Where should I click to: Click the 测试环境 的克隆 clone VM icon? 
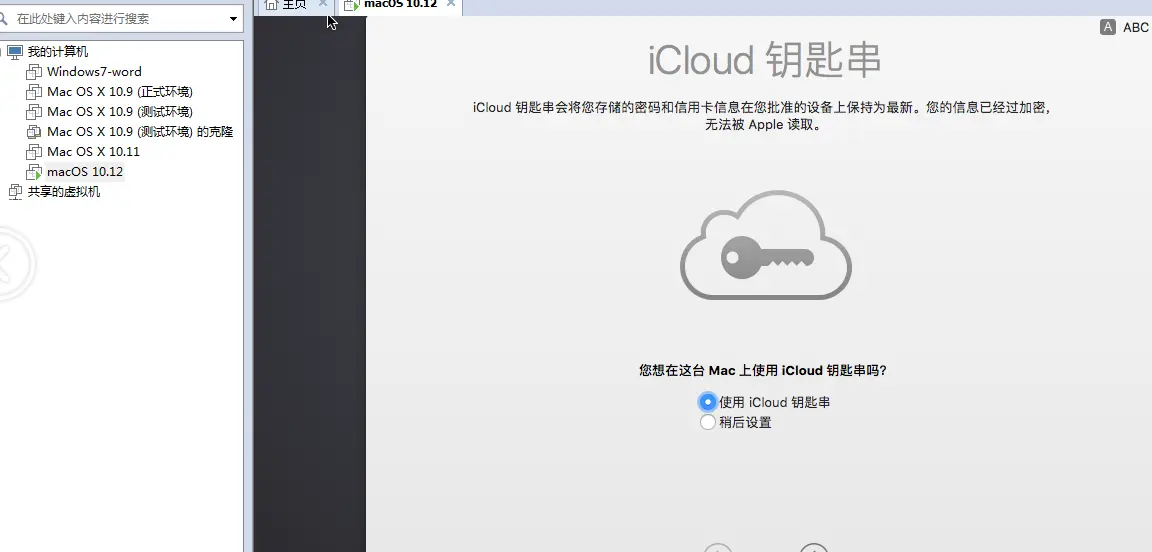tap(34, 132)
